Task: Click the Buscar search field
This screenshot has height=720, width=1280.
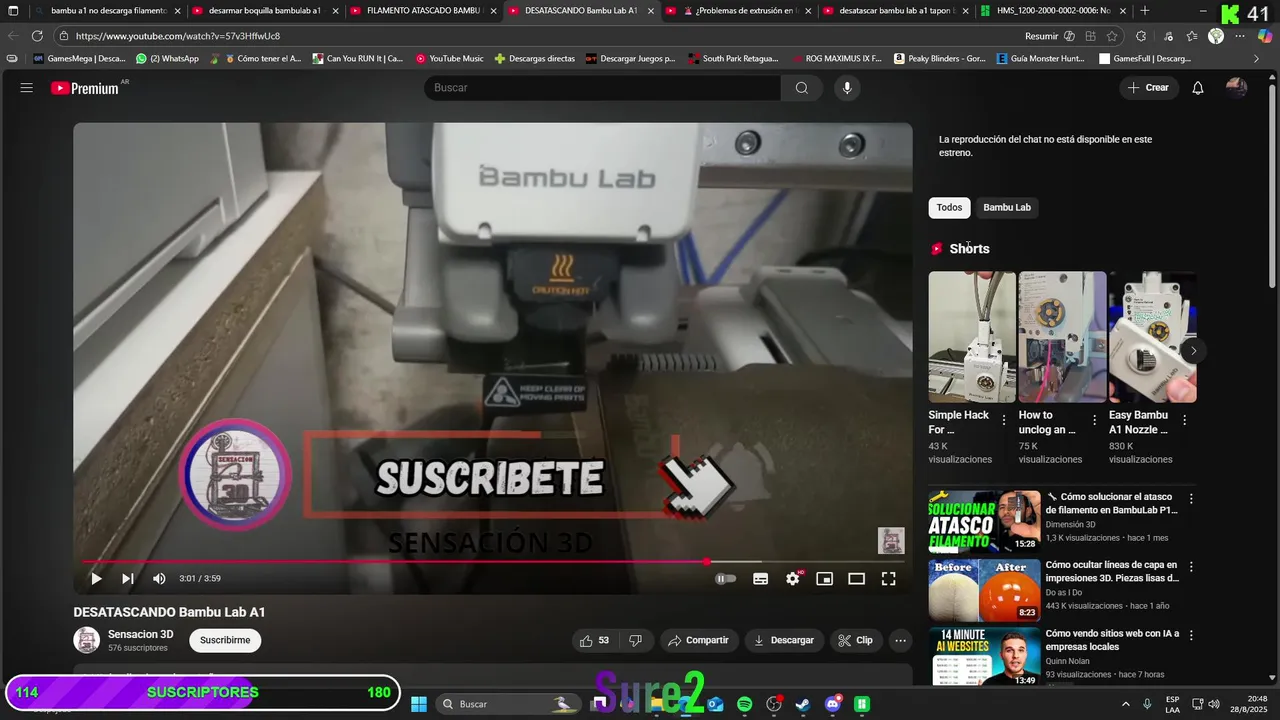Action: click(603, 88)
